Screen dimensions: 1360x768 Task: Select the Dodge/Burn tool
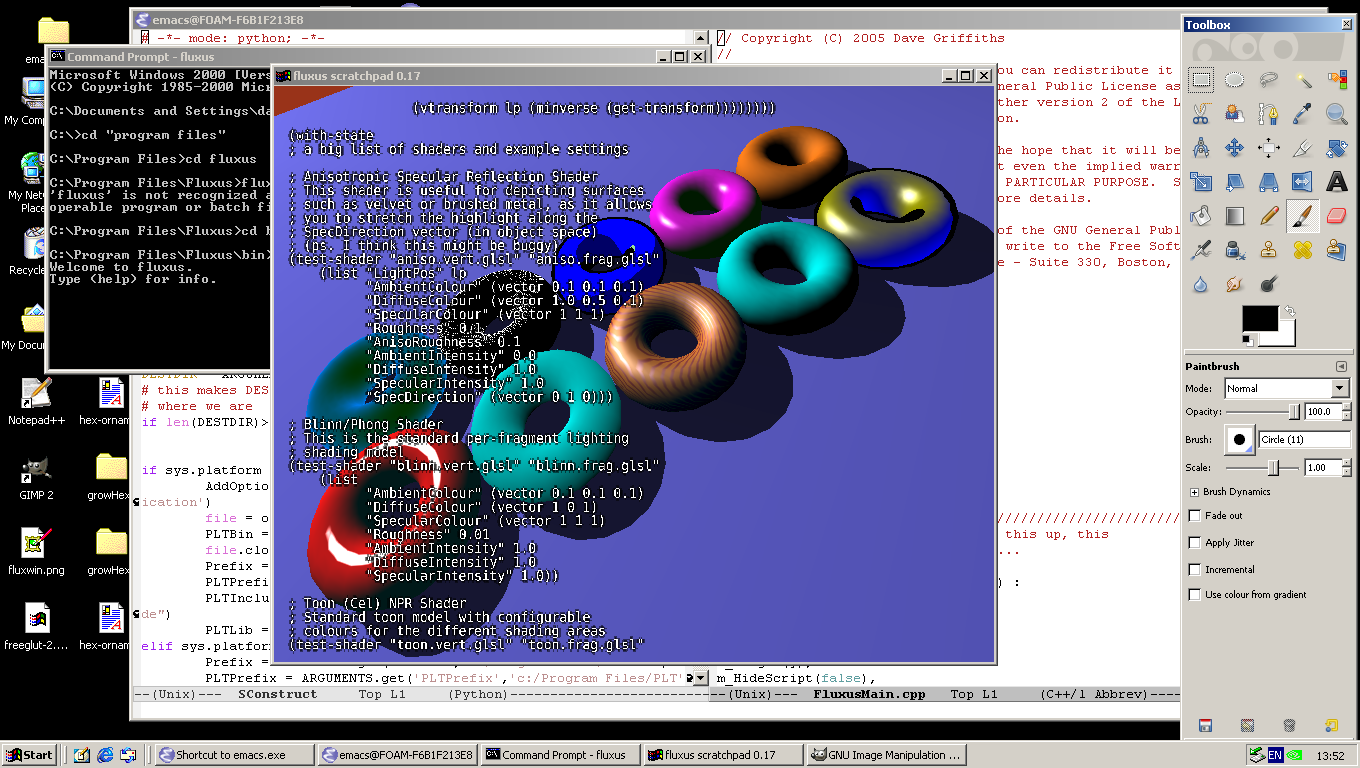click(1269, 284)
